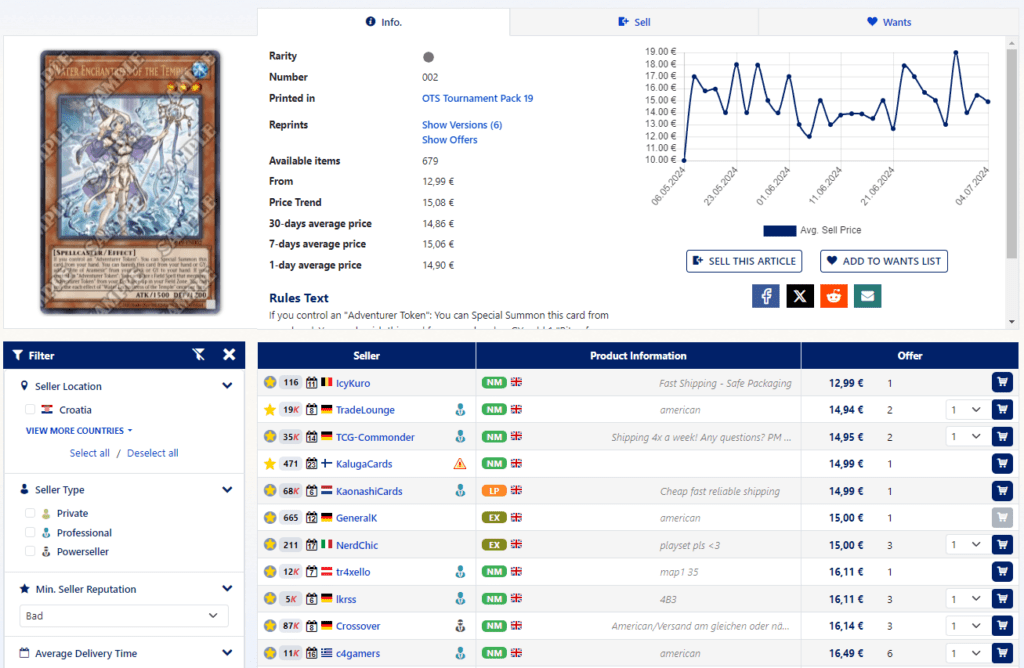
Task: Add Crossover's offer to the cart
Action: 1002,626
